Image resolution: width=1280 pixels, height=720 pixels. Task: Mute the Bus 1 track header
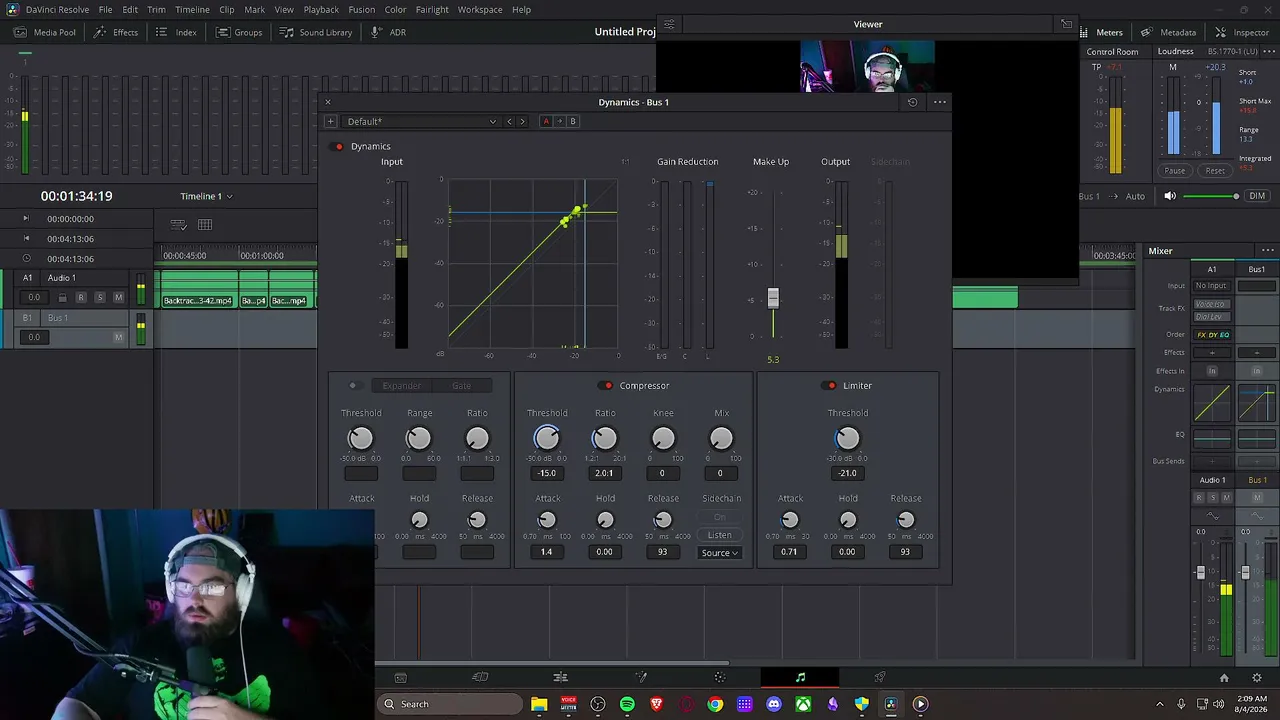pyautogui.click(x=118, y=337)
